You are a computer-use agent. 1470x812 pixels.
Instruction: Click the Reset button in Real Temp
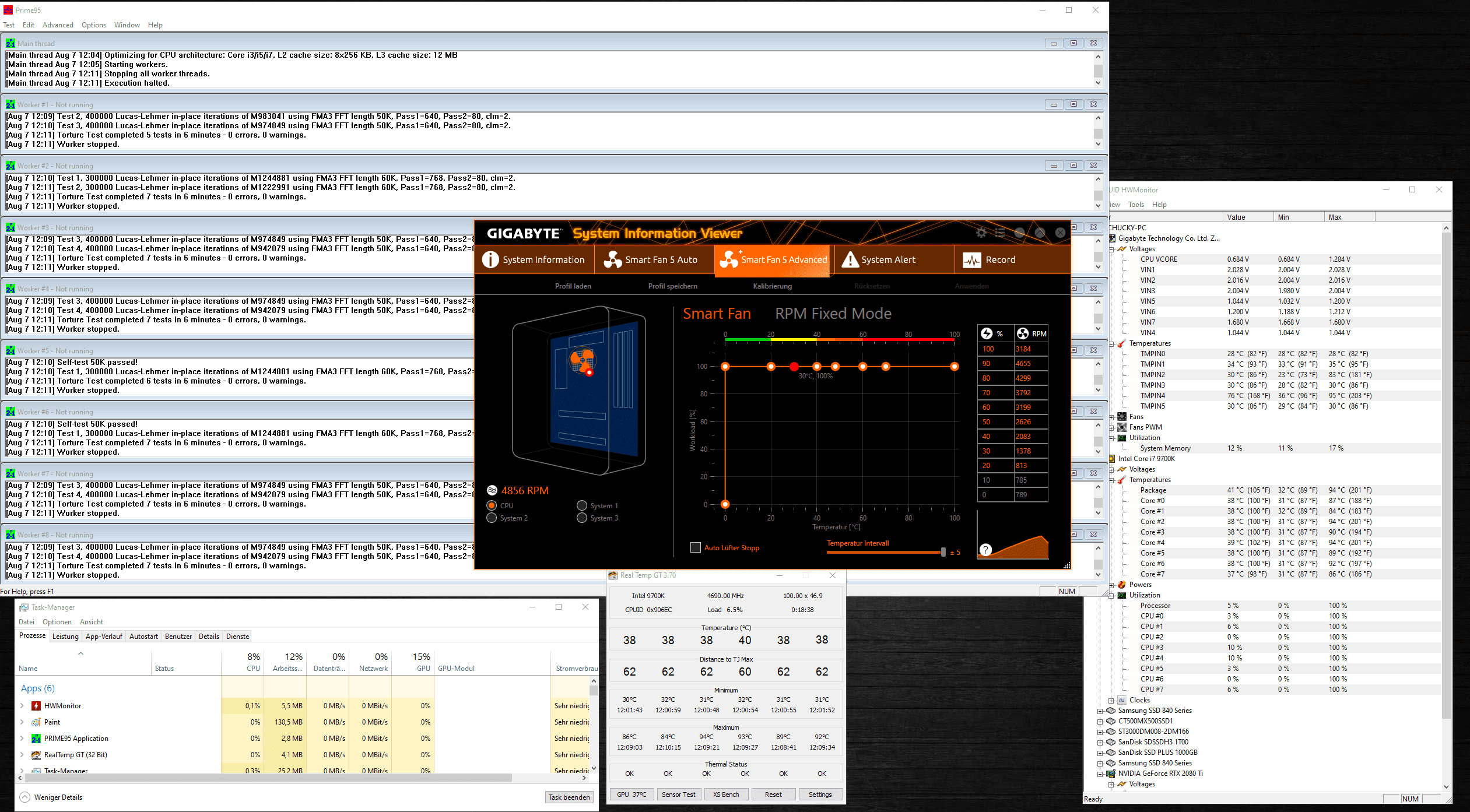(773, 795)
